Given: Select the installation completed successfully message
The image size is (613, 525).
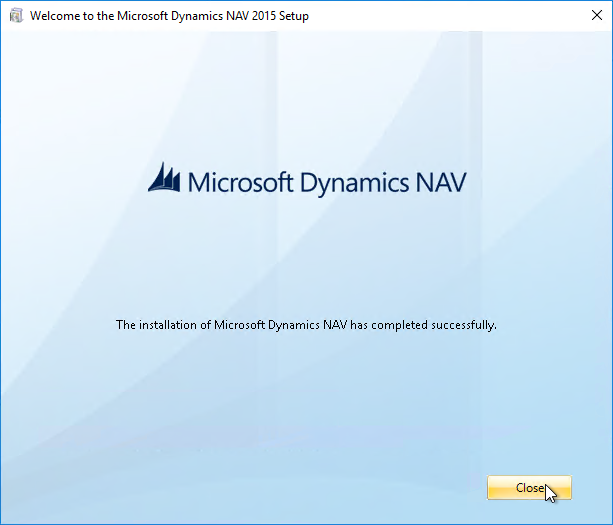Looking at the screenshot, I should coord(306,325).
